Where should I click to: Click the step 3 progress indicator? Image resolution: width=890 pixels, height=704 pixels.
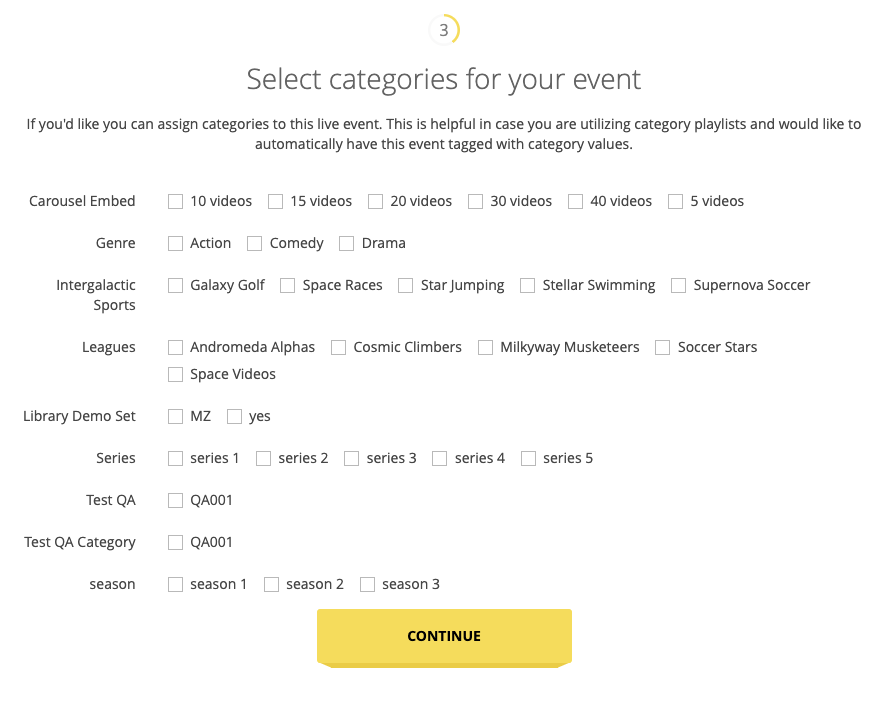point(444,30)
